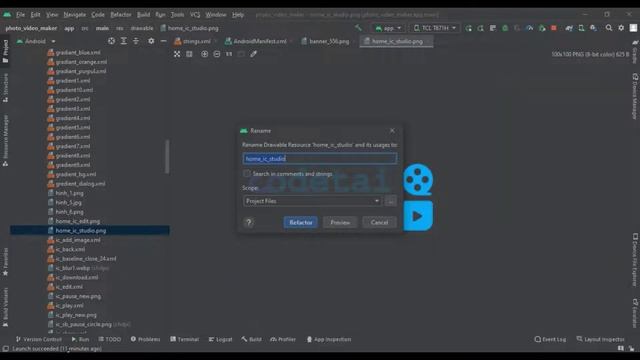
Task: Select gradient_bg.xml in project tree
Action: click(x=76, y=174)
